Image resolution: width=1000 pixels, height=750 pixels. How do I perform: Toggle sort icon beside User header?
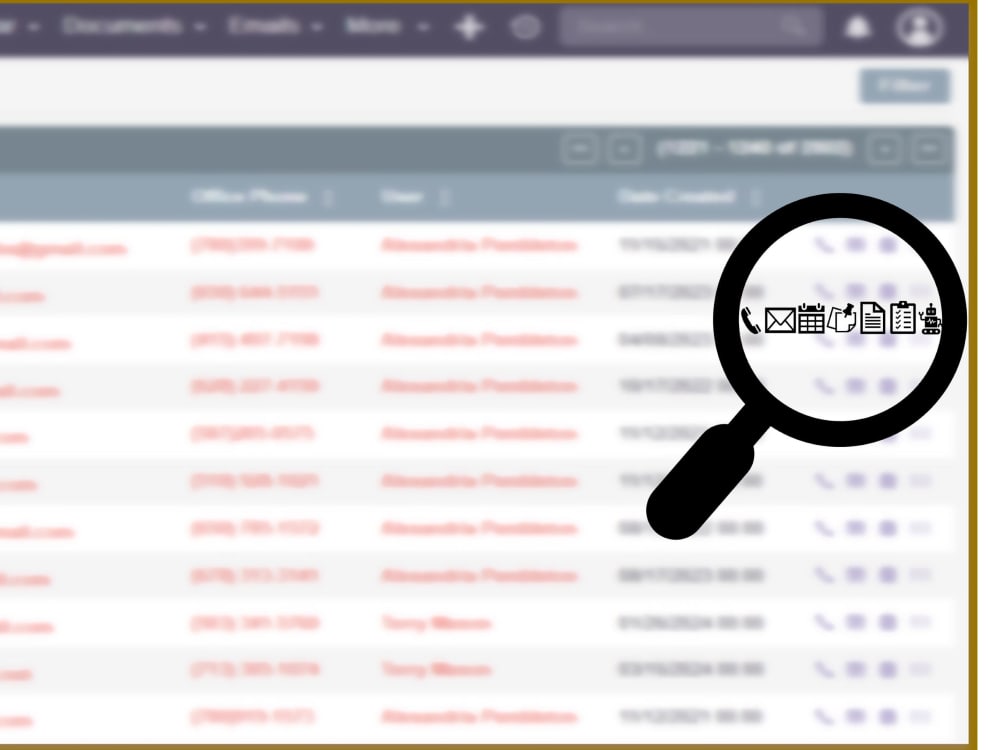point(445,197)
